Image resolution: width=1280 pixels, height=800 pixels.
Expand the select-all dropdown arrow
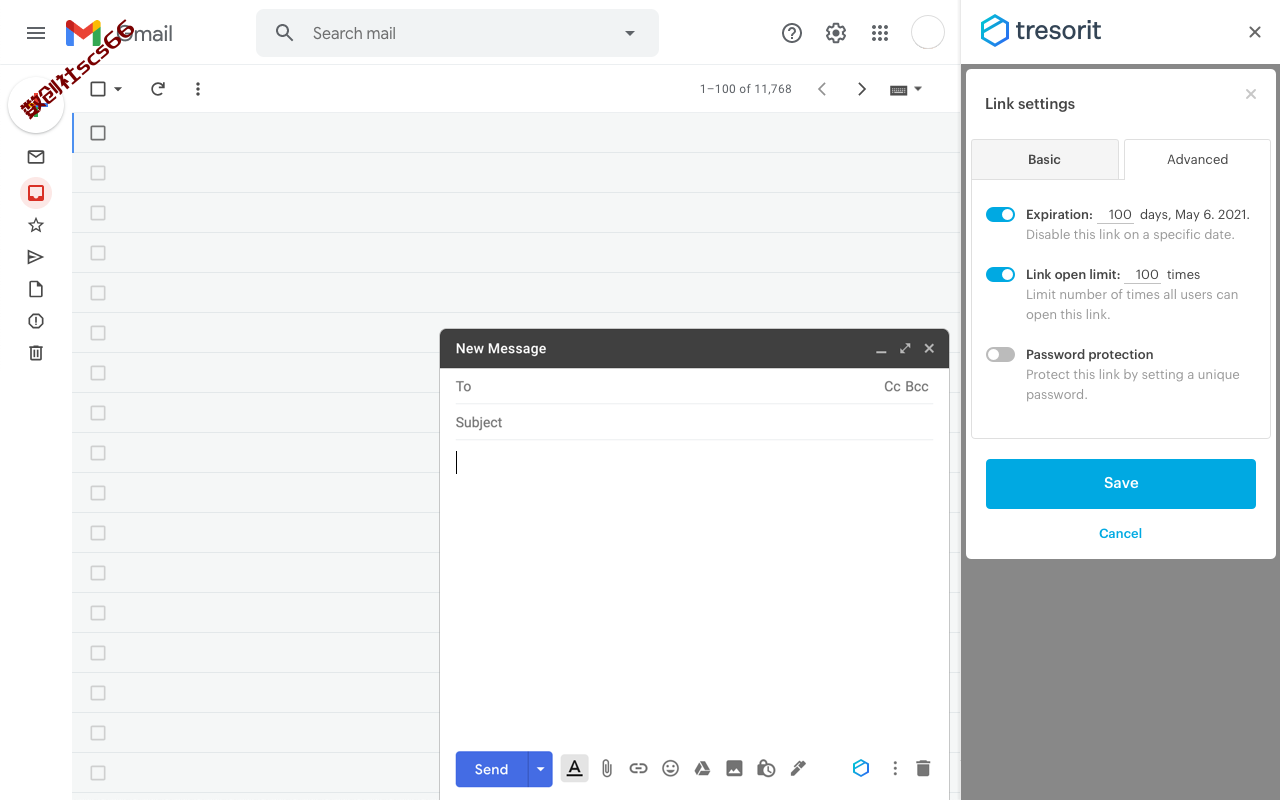pos(118,89)
